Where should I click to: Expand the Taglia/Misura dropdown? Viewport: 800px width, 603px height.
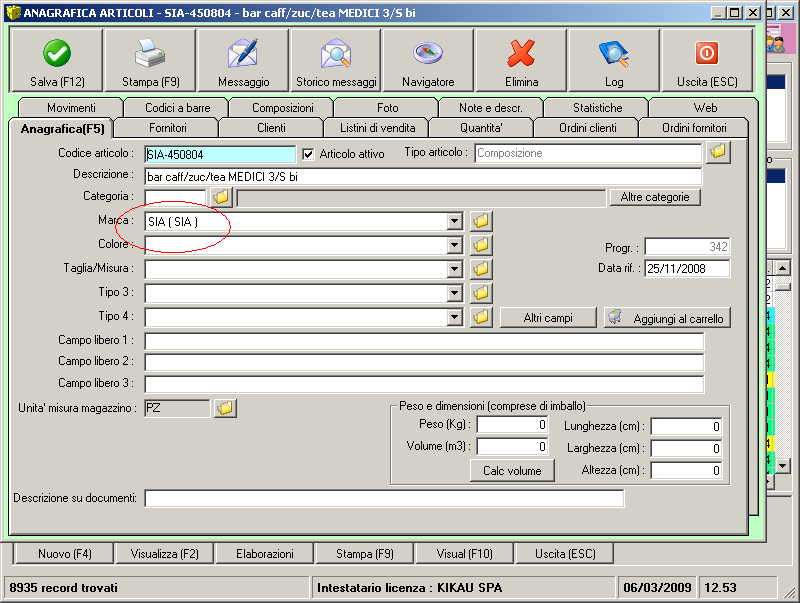(x=454, y=270)
